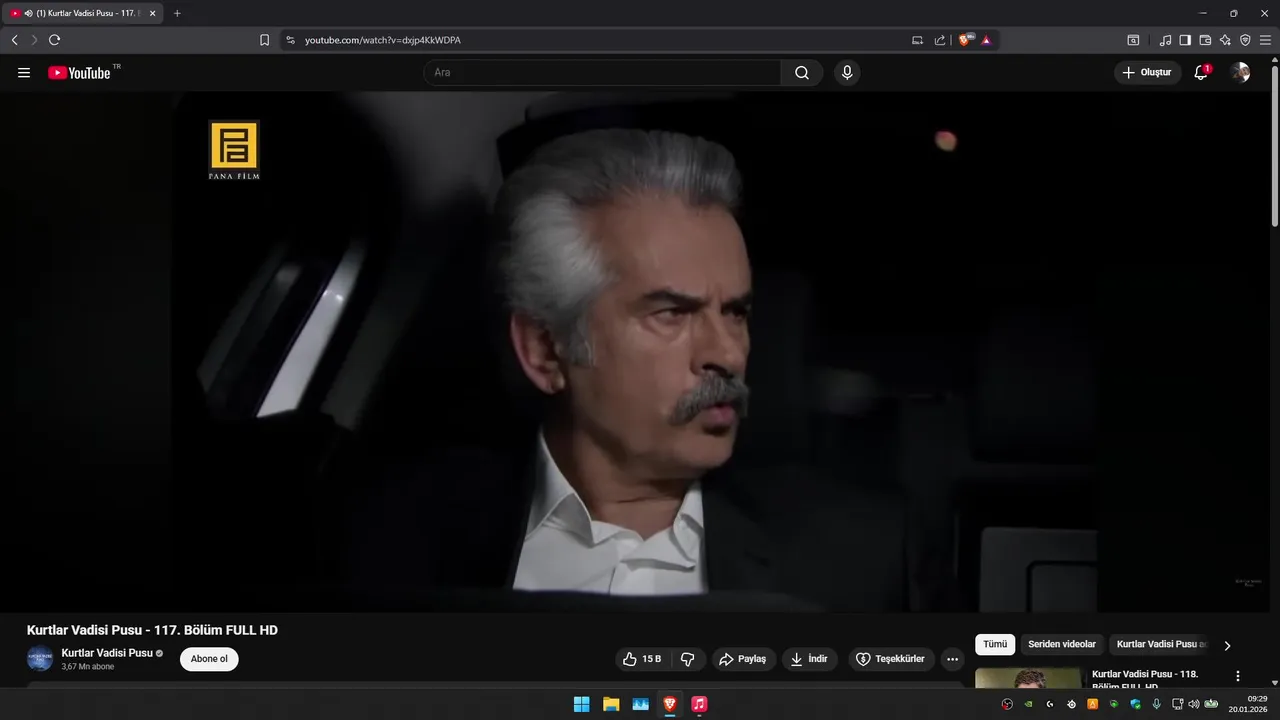Open the browser main menu
This screenshot has height=720, width=1280.
[x=1265, y=40]
